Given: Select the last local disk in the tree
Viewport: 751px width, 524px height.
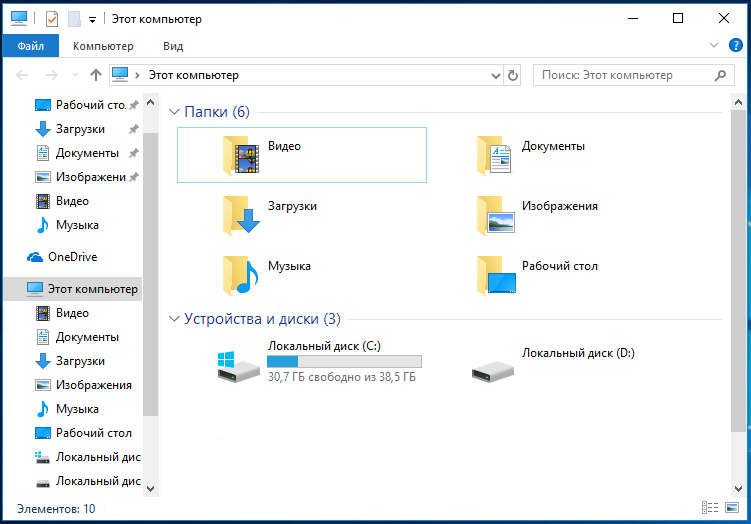Looking at the screenshot, I should coord(88,480).
